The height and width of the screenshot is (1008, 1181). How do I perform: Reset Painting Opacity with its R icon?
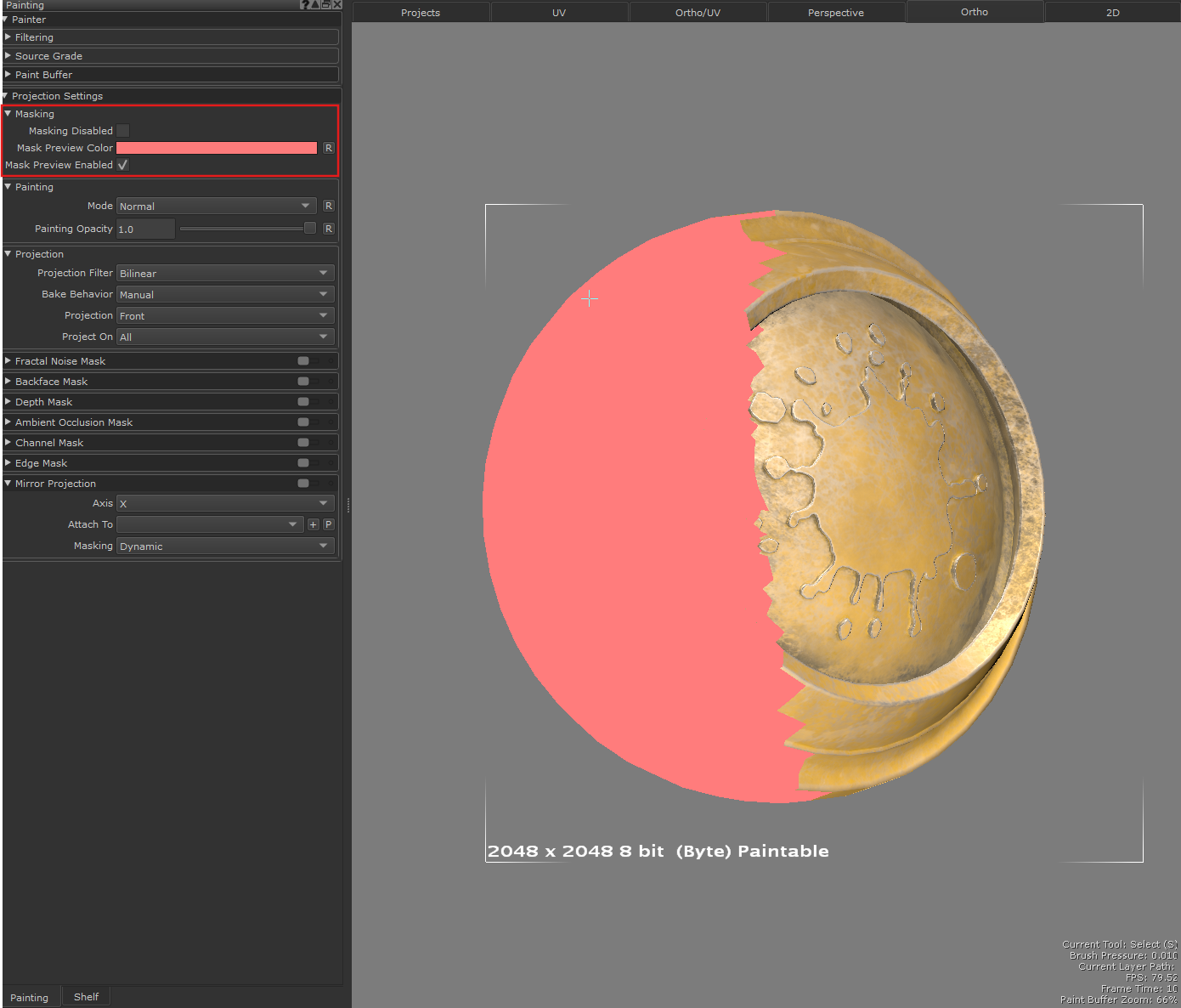tap(328, 229)
